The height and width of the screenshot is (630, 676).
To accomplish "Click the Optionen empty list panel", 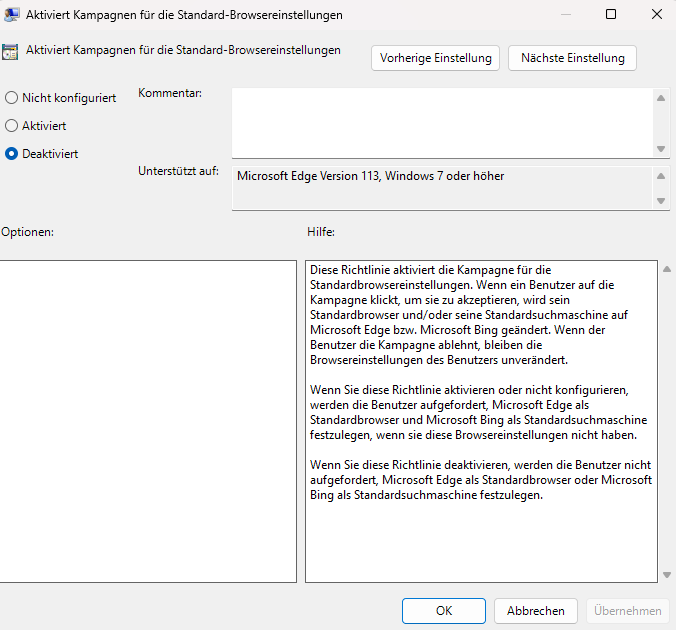I will (147, 421).
